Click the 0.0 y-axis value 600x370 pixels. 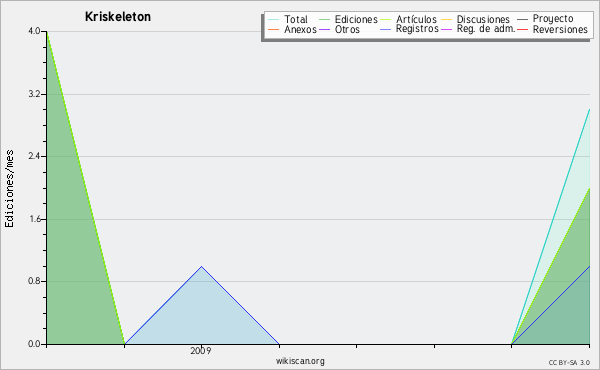[34, 344]
